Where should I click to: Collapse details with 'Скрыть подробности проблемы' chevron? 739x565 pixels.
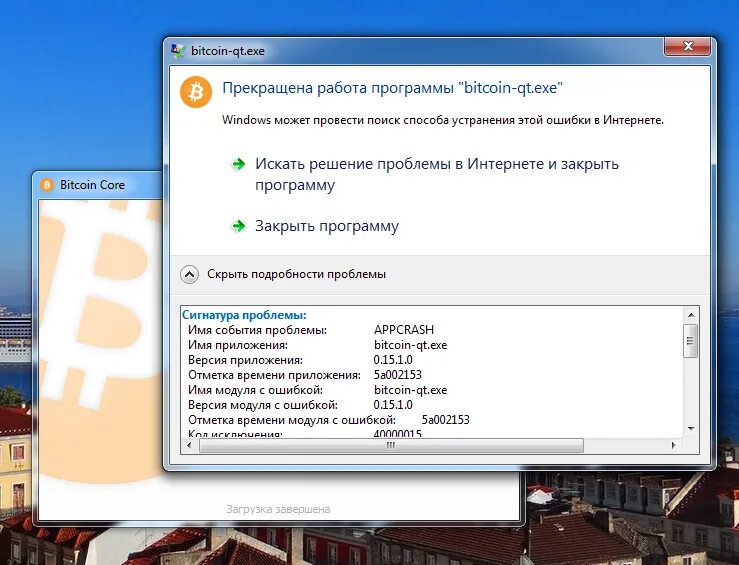coord(189,274)
